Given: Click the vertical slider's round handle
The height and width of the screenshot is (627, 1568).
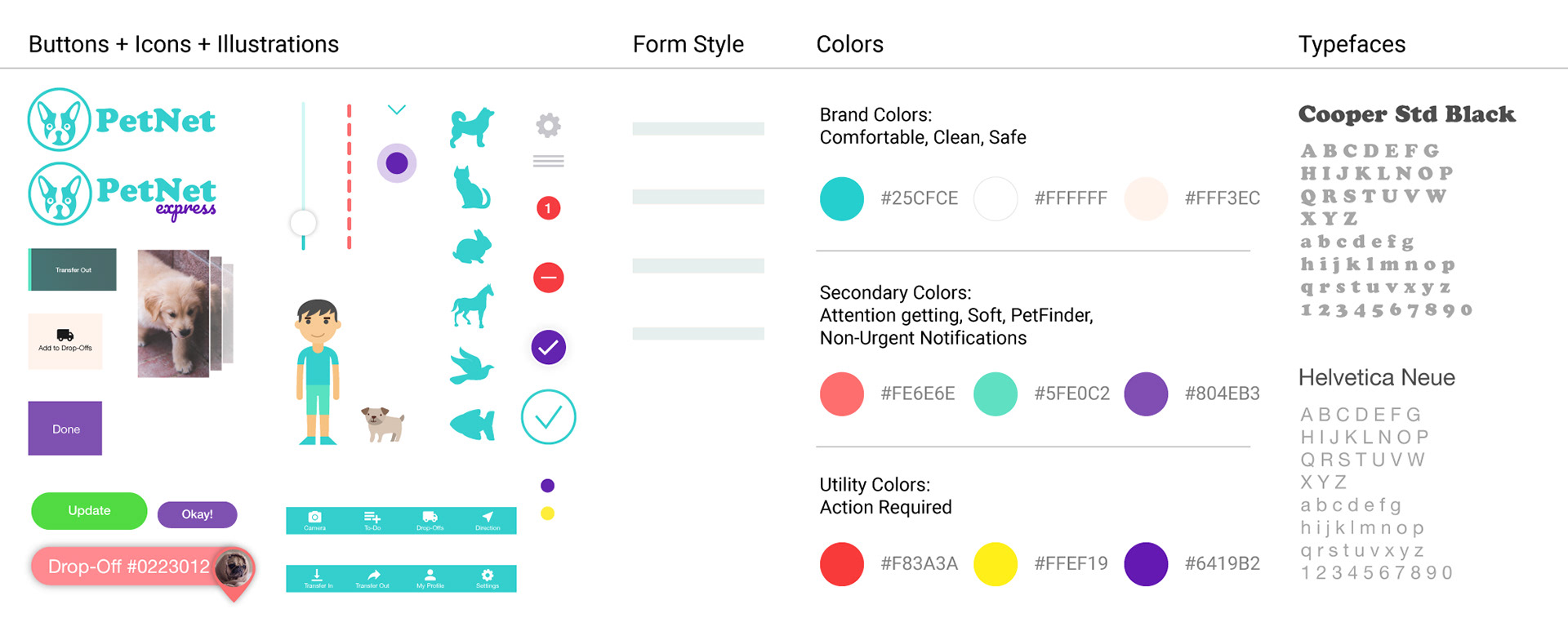Looking at the screenshot, I should coord(304,223).
